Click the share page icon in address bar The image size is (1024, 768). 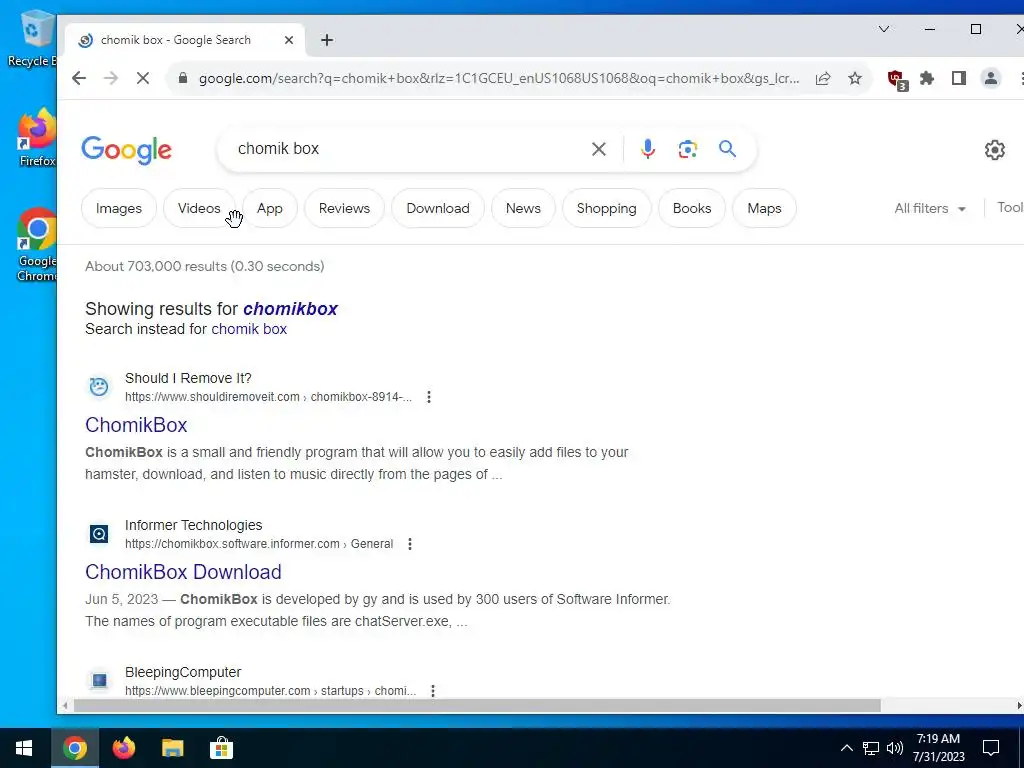click(x=823, y=78)
